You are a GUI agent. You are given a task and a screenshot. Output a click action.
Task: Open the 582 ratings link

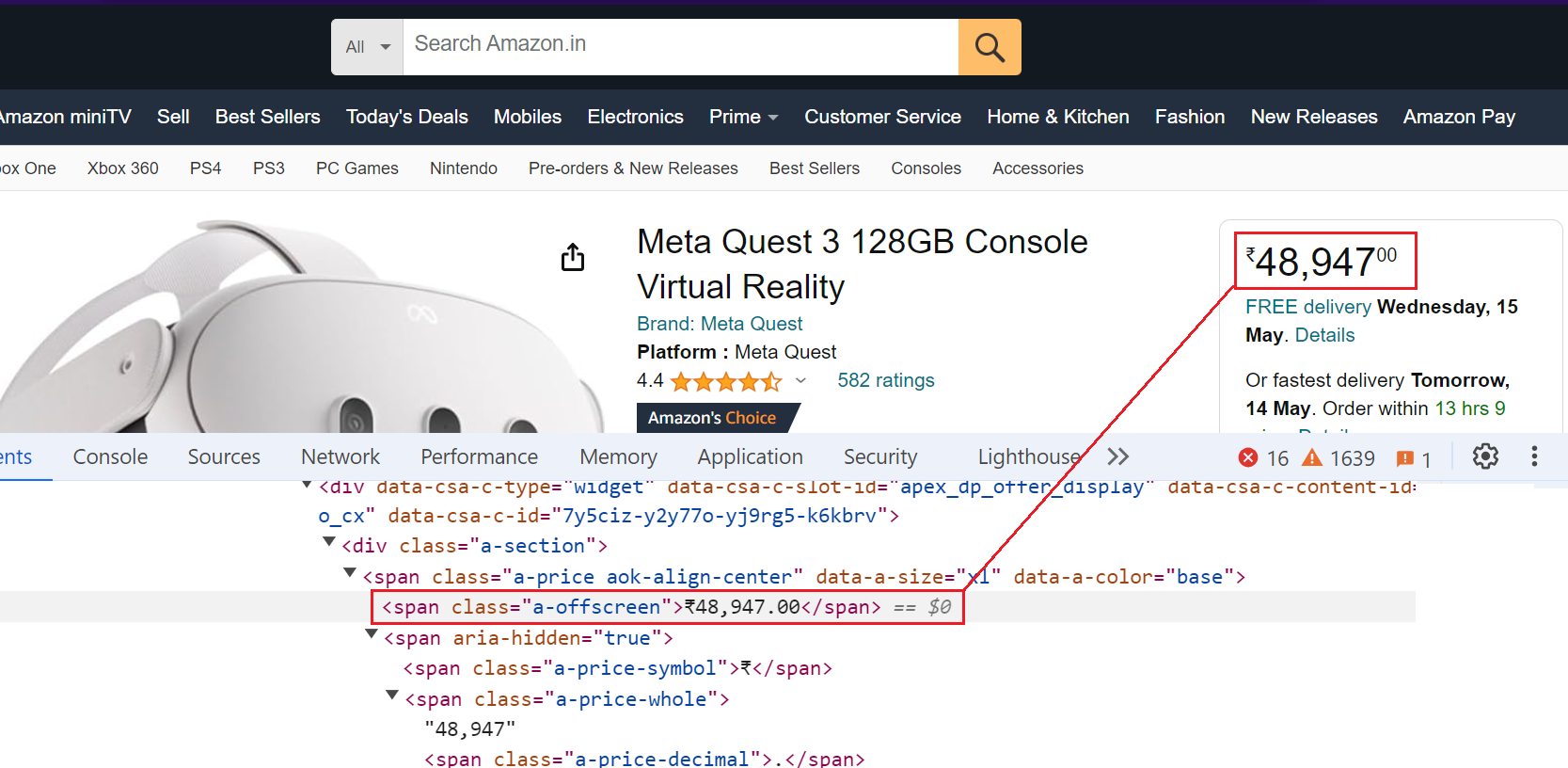[x=885, y=380]
